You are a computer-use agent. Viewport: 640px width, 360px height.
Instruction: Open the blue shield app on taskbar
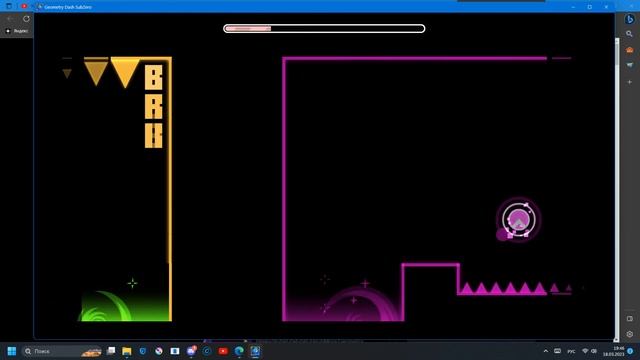pyautogui.click(x=143, y=351)
